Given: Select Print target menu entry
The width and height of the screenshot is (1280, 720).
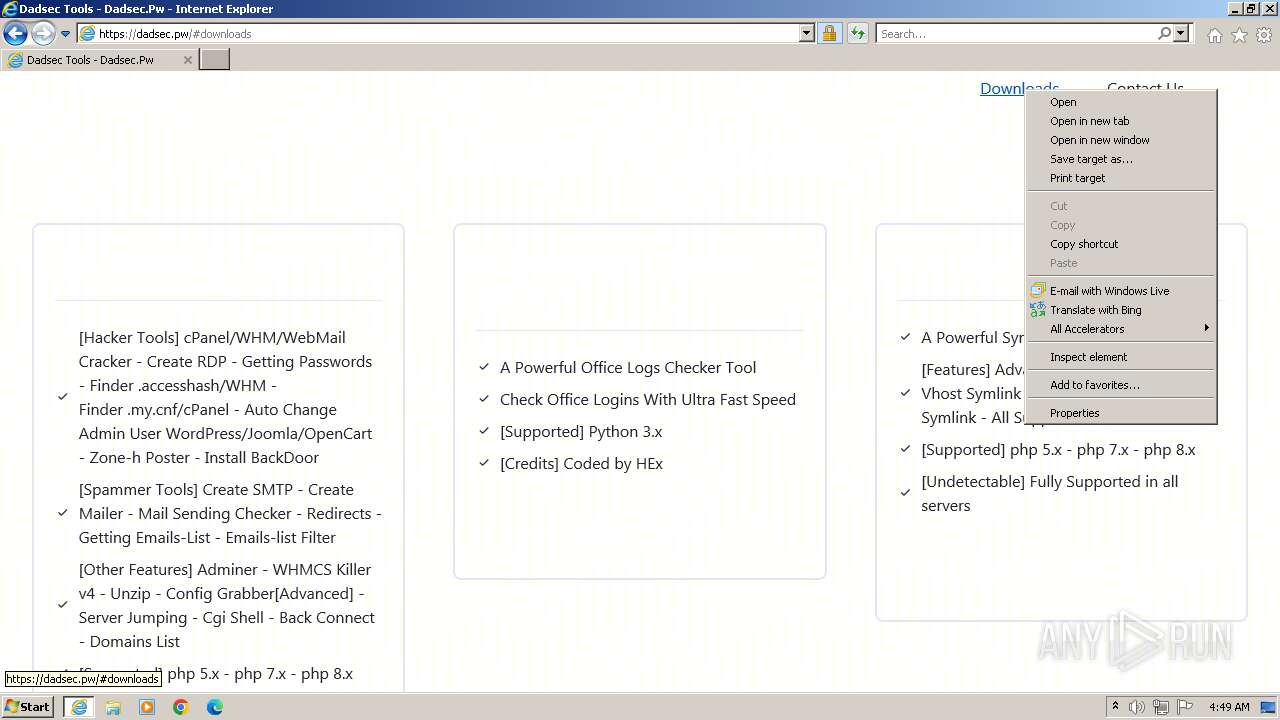Looking at the screenshot, I should [x=1077, y=178].
